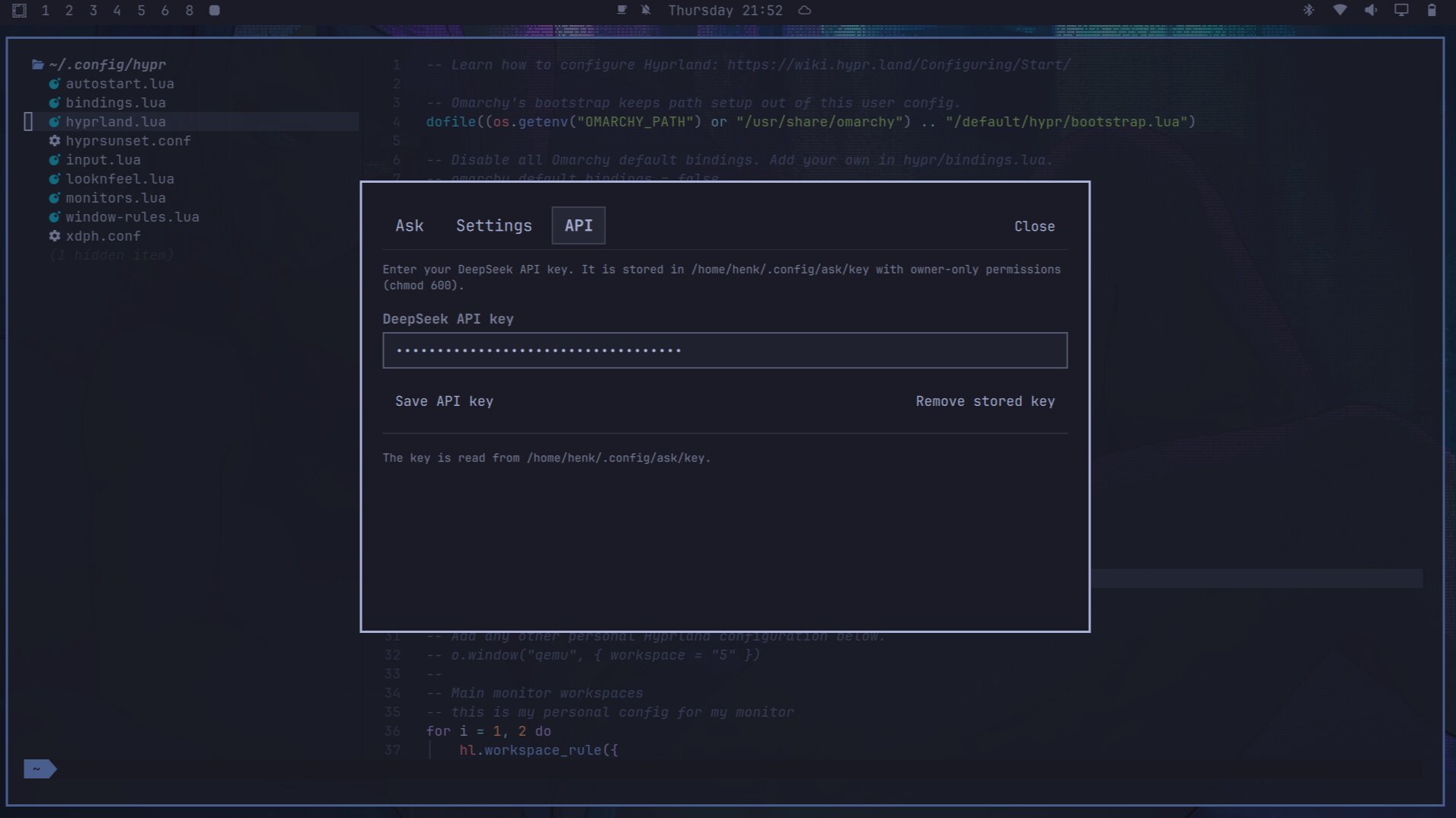Switch to workspace 5 in top bar
The image size is (1456, 818).
141,11
